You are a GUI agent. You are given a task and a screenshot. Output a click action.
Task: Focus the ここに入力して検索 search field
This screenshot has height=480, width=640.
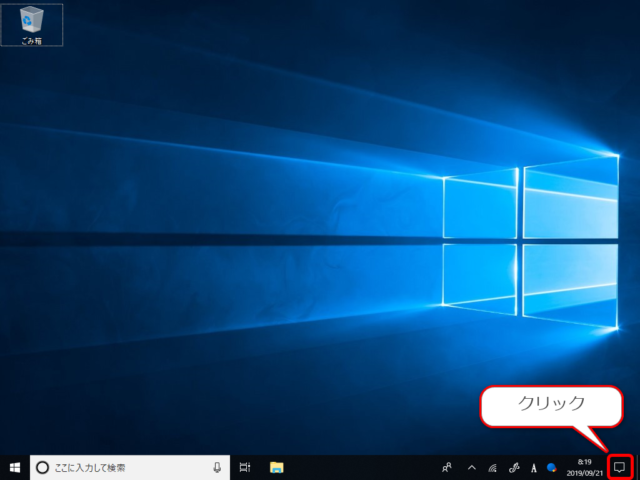pyautogui.click(x=130, y=467)
